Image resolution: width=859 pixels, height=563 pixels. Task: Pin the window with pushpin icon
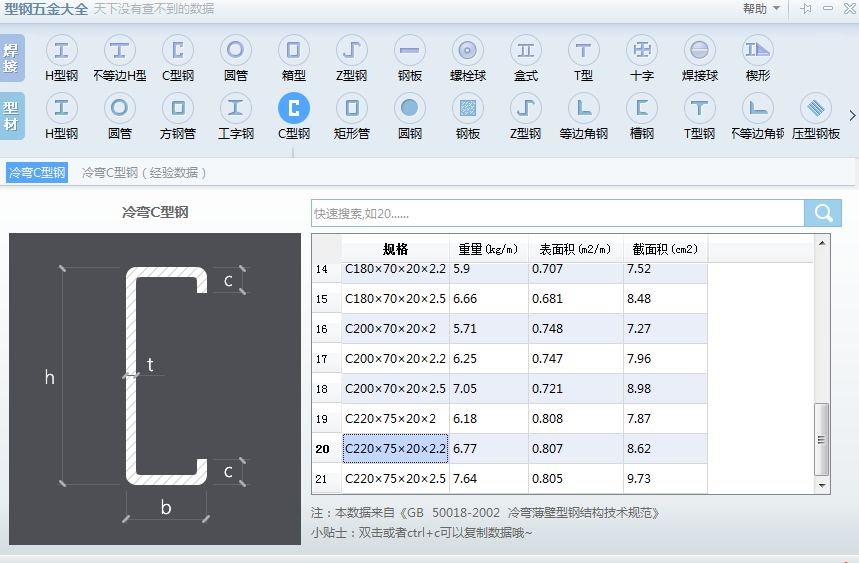pos(805,9)
